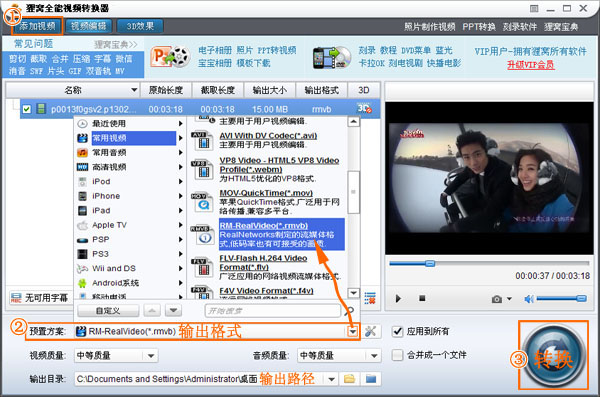
Task: Open the 视频编辑 video edit button
Action: [x=89, y=26]
